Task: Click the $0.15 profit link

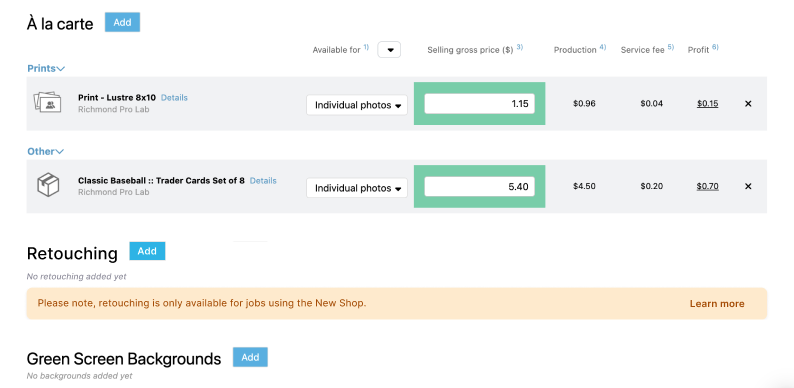Action: click(707, 104)
